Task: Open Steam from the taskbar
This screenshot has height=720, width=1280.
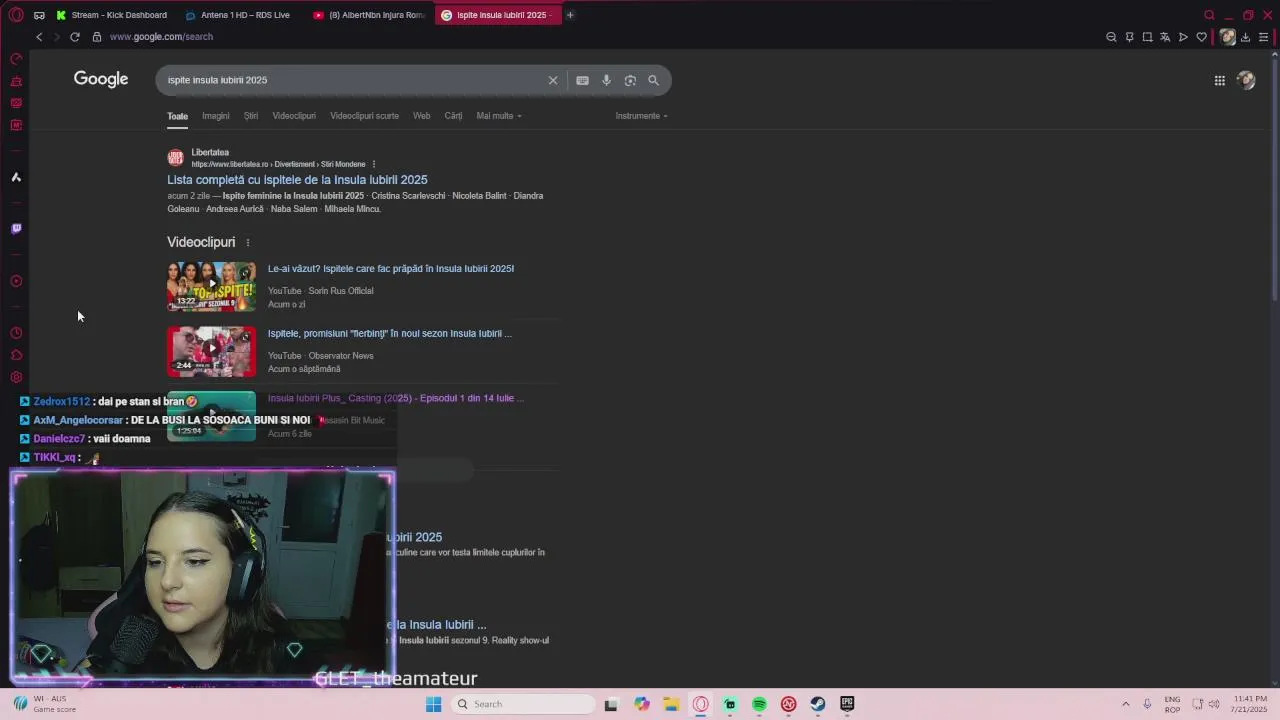Action: pyautogui.click(x=818, y=704)
